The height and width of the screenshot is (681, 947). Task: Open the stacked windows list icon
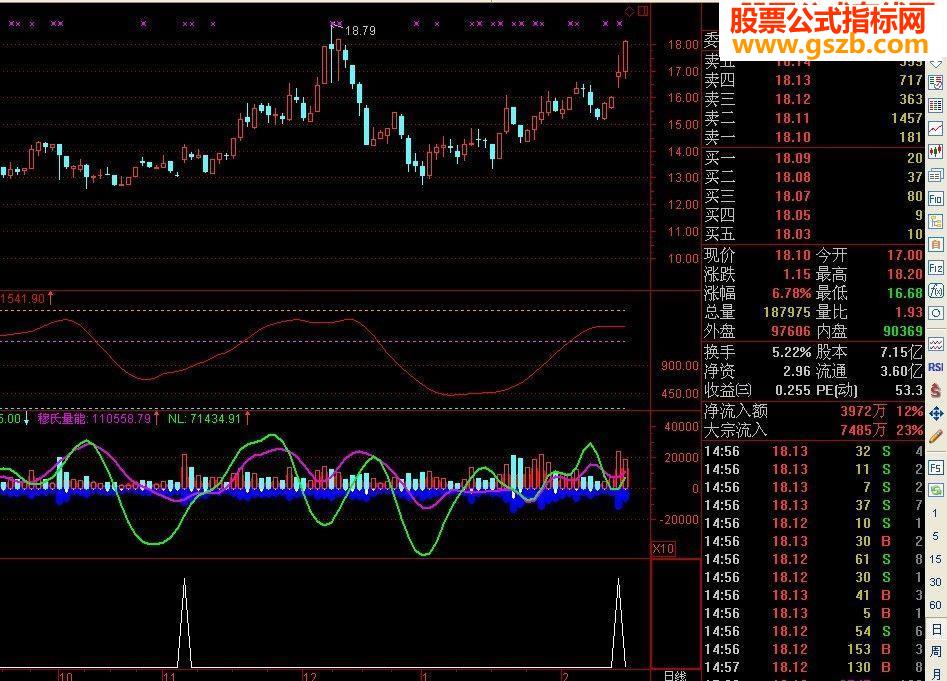pos(936,175)
